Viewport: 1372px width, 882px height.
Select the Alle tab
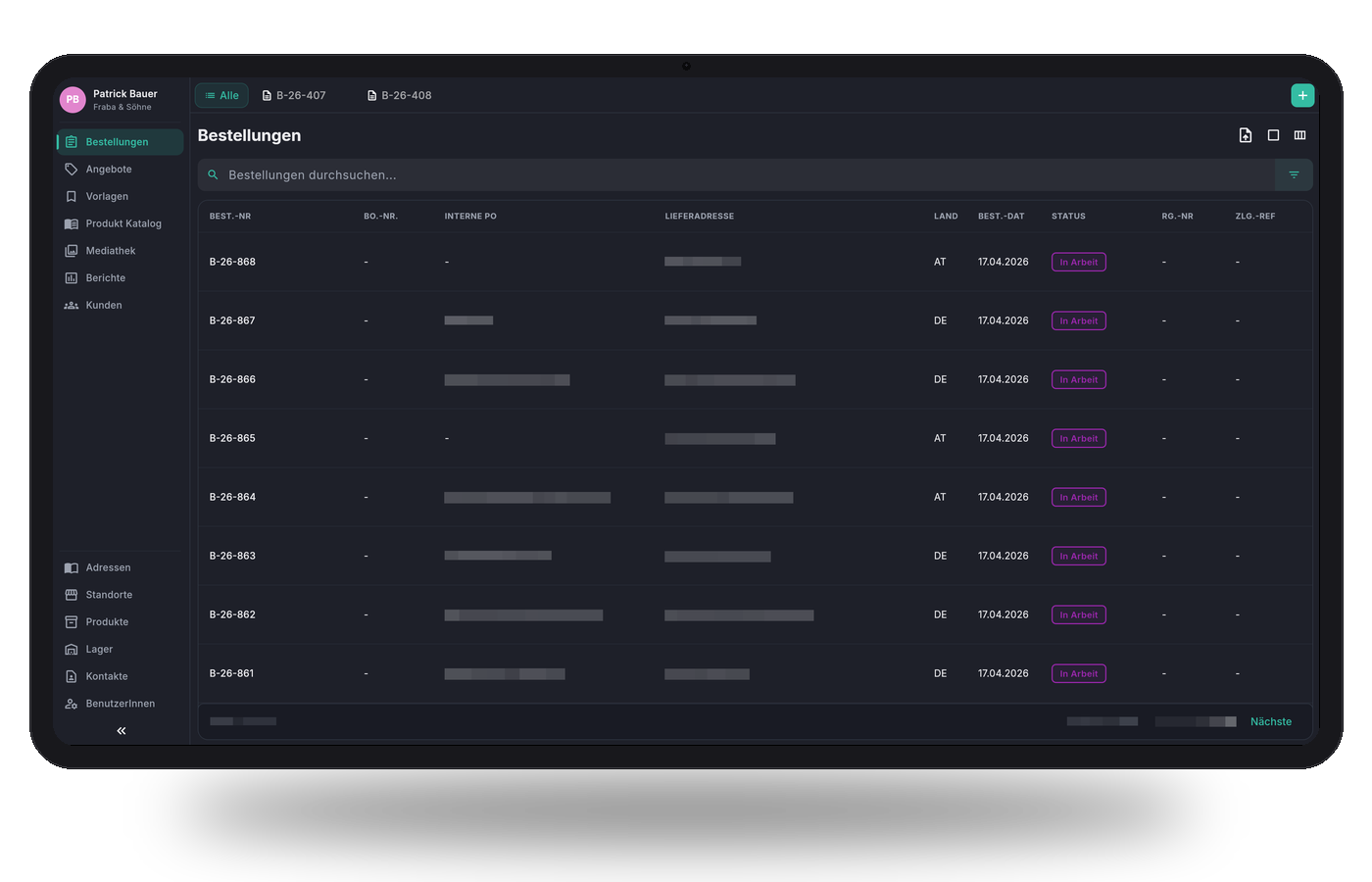pos(222,96)
